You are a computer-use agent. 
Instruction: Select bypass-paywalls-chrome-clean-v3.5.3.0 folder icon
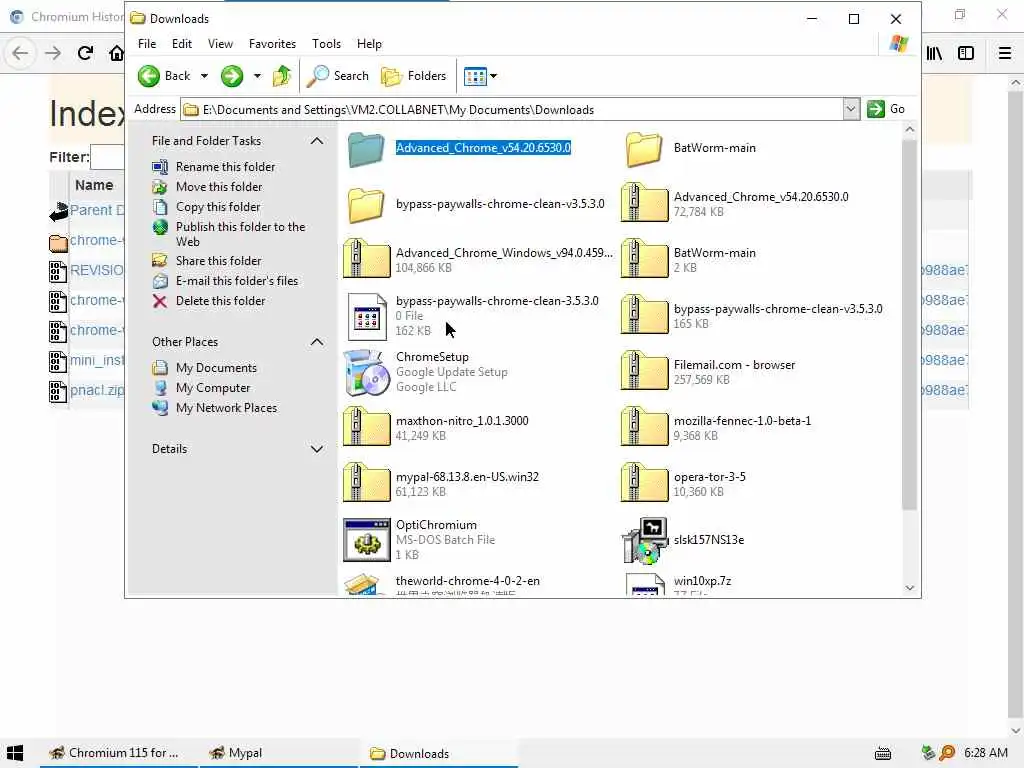[x=366, y=205]
